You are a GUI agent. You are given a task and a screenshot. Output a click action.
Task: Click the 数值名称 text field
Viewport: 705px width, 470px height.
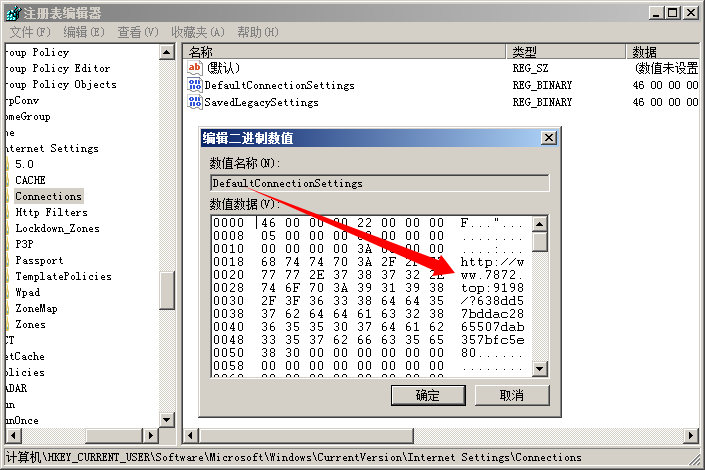click(x=379, y=183)
